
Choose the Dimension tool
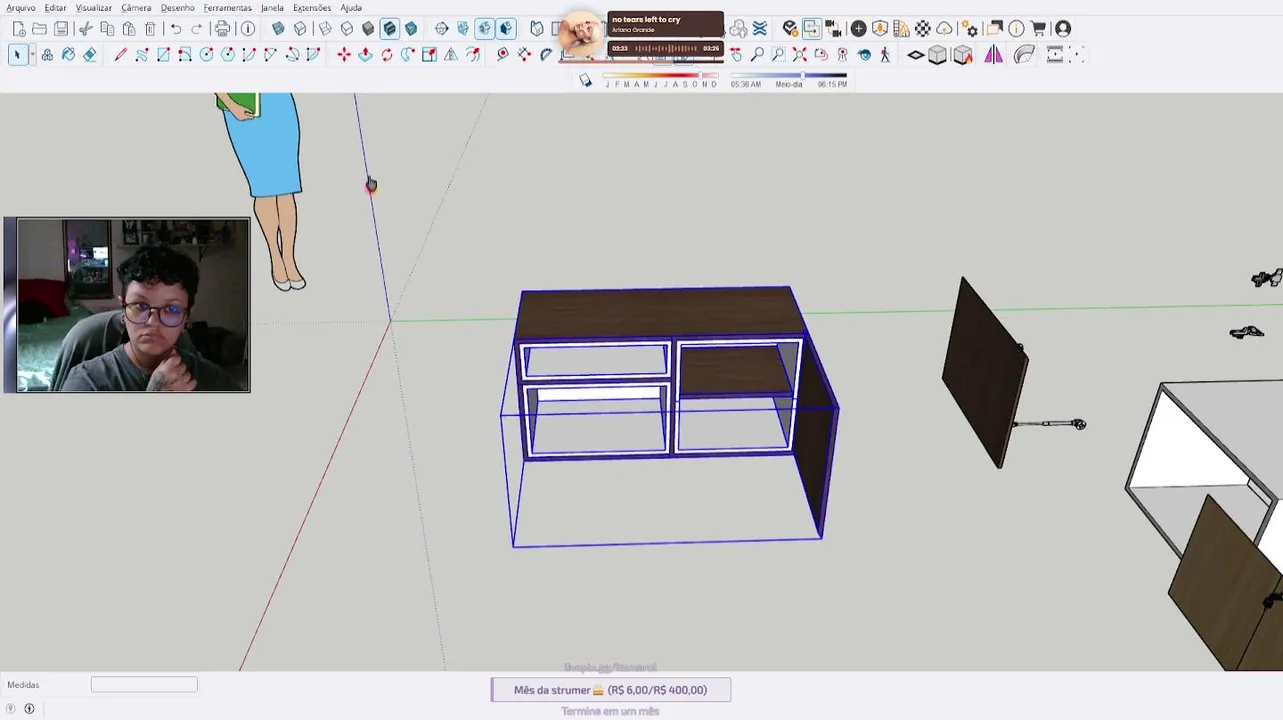coord(524,55)
